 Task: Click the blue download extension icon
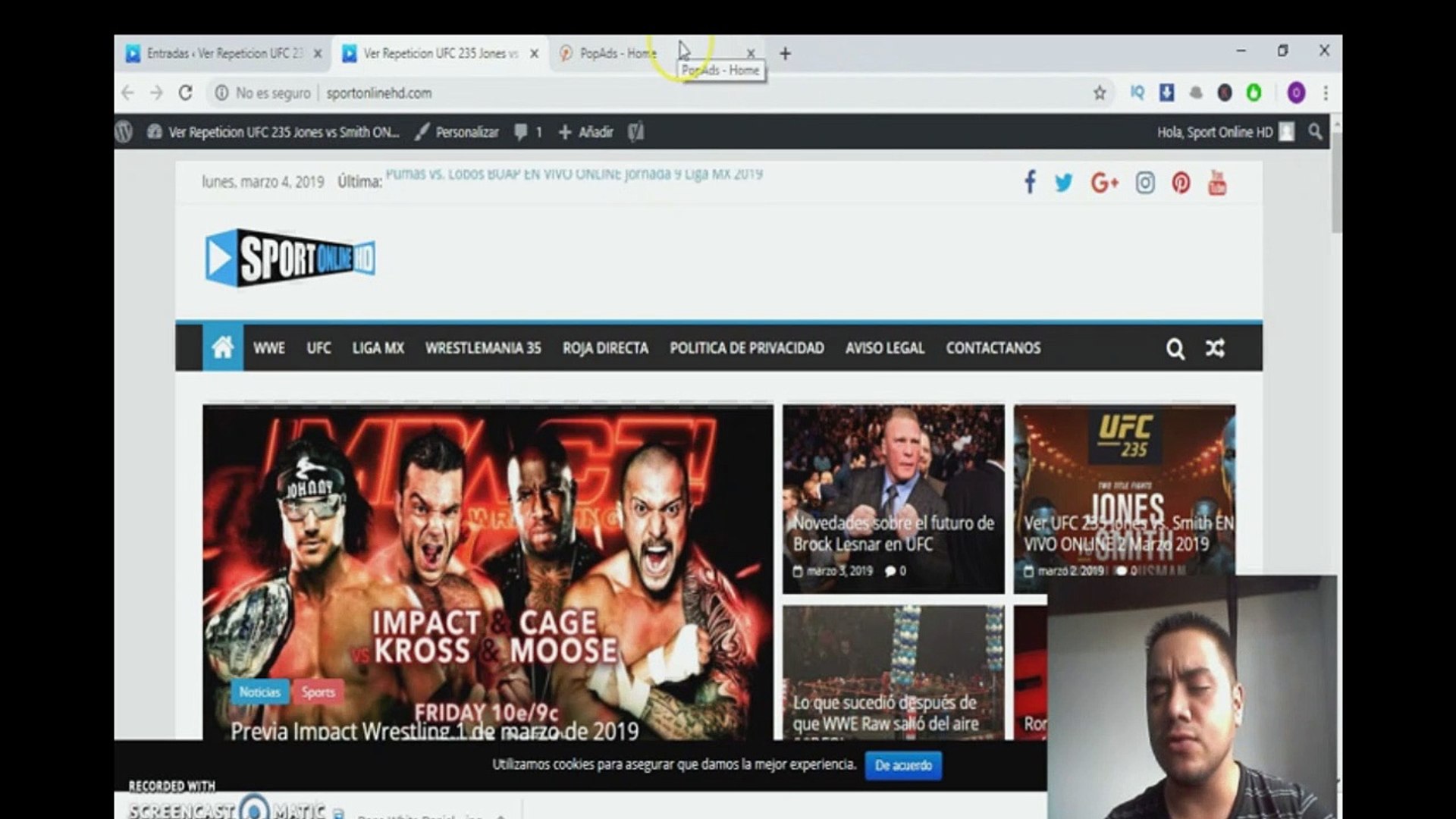[1166, 93]
